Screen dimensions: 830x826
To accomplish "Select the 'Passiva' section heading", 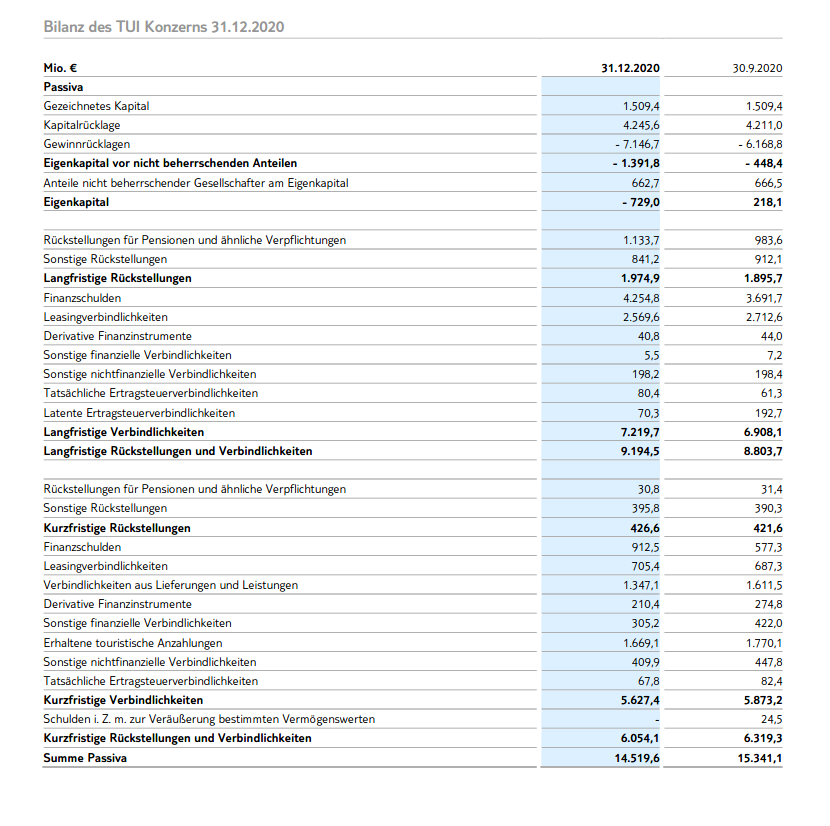I will (63, 87).
